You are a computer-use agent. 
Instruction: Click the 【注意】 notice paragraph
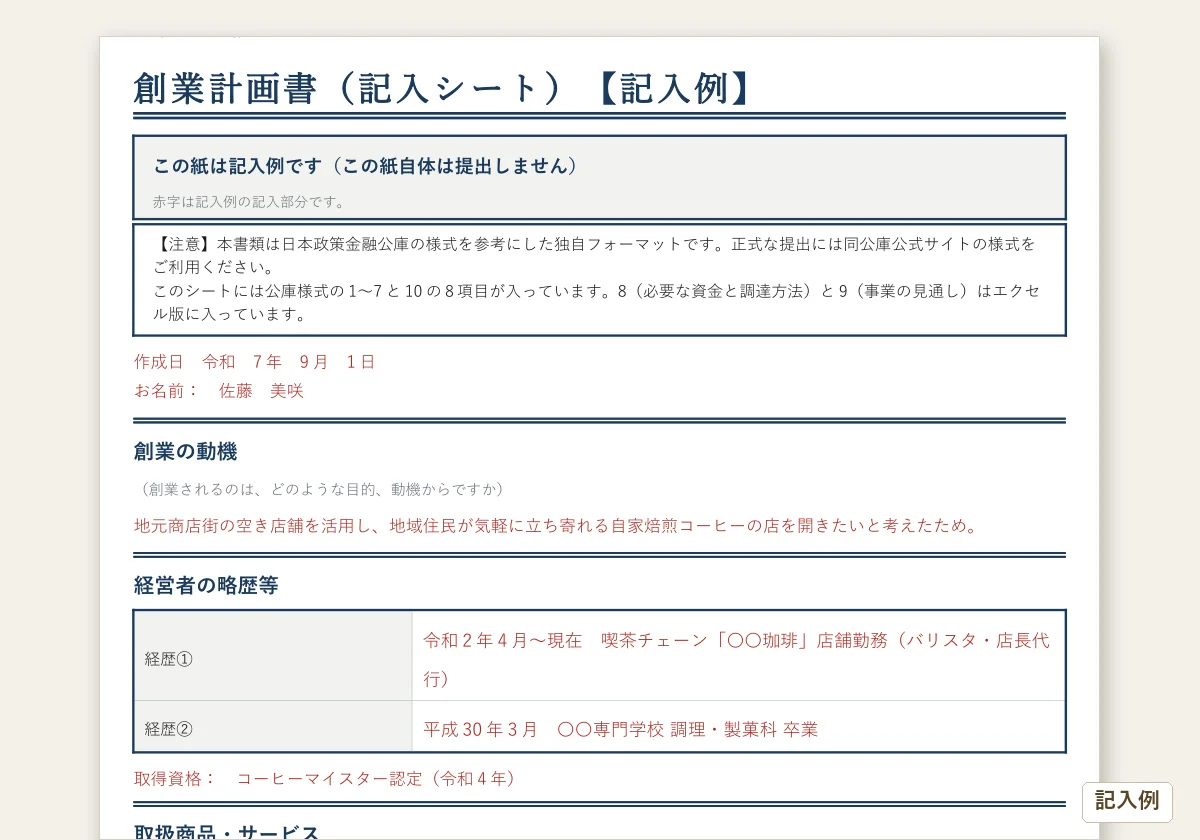[594, 255]
